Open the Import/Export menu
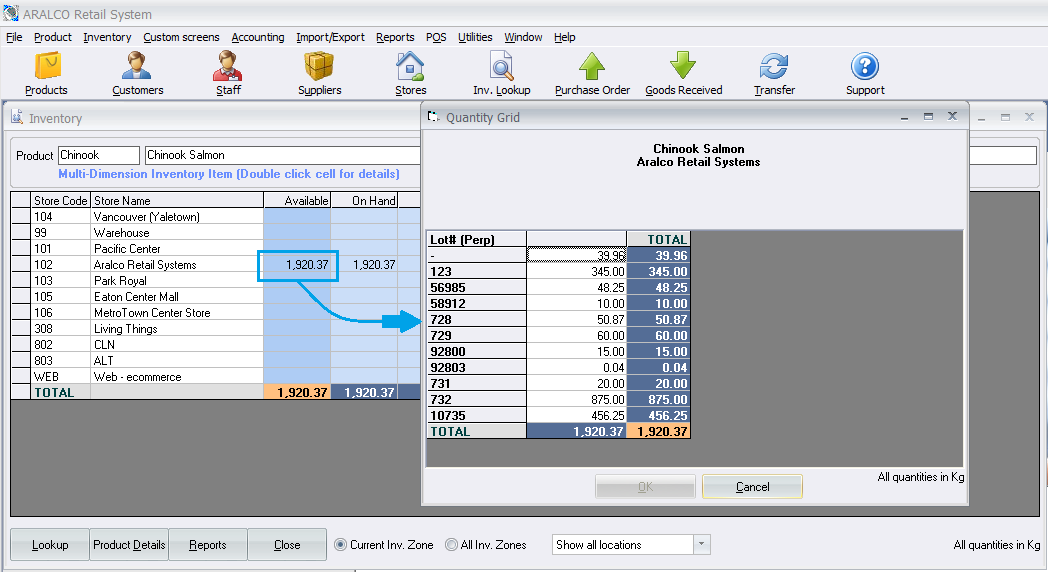This screenshot has width=1049, height=572. [x=330, y=37]
